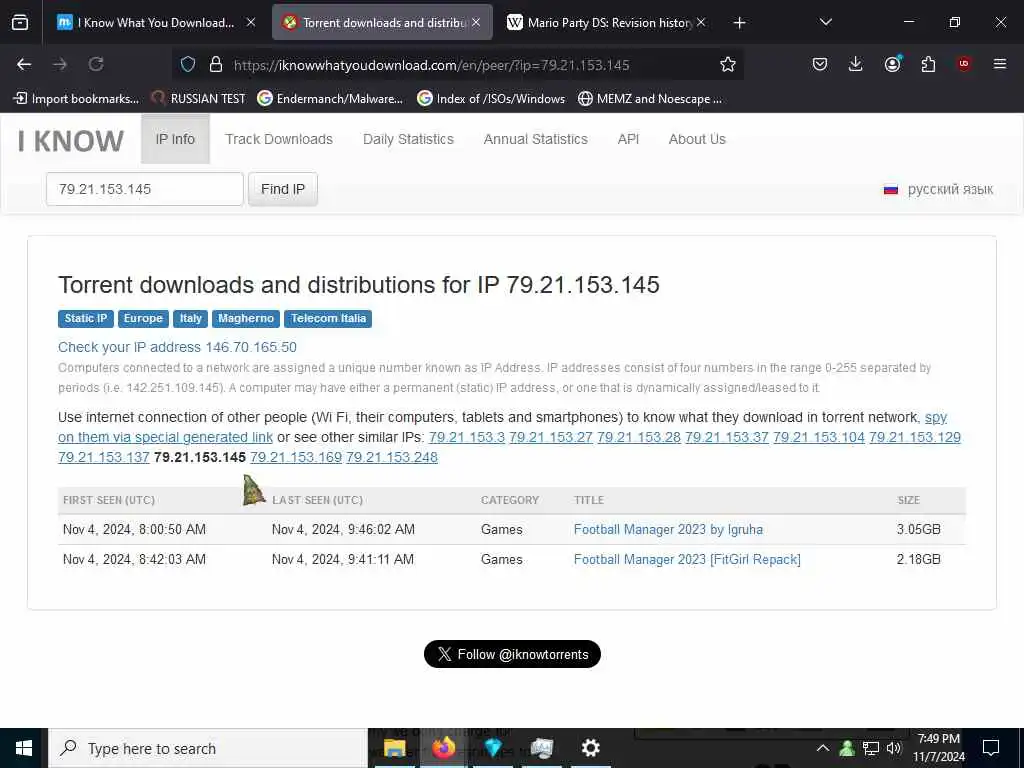This screenshot has width=1024, height=768.
Task: Open the IP Info menu item
Action: pyautogui.click(x=175, y=139)
